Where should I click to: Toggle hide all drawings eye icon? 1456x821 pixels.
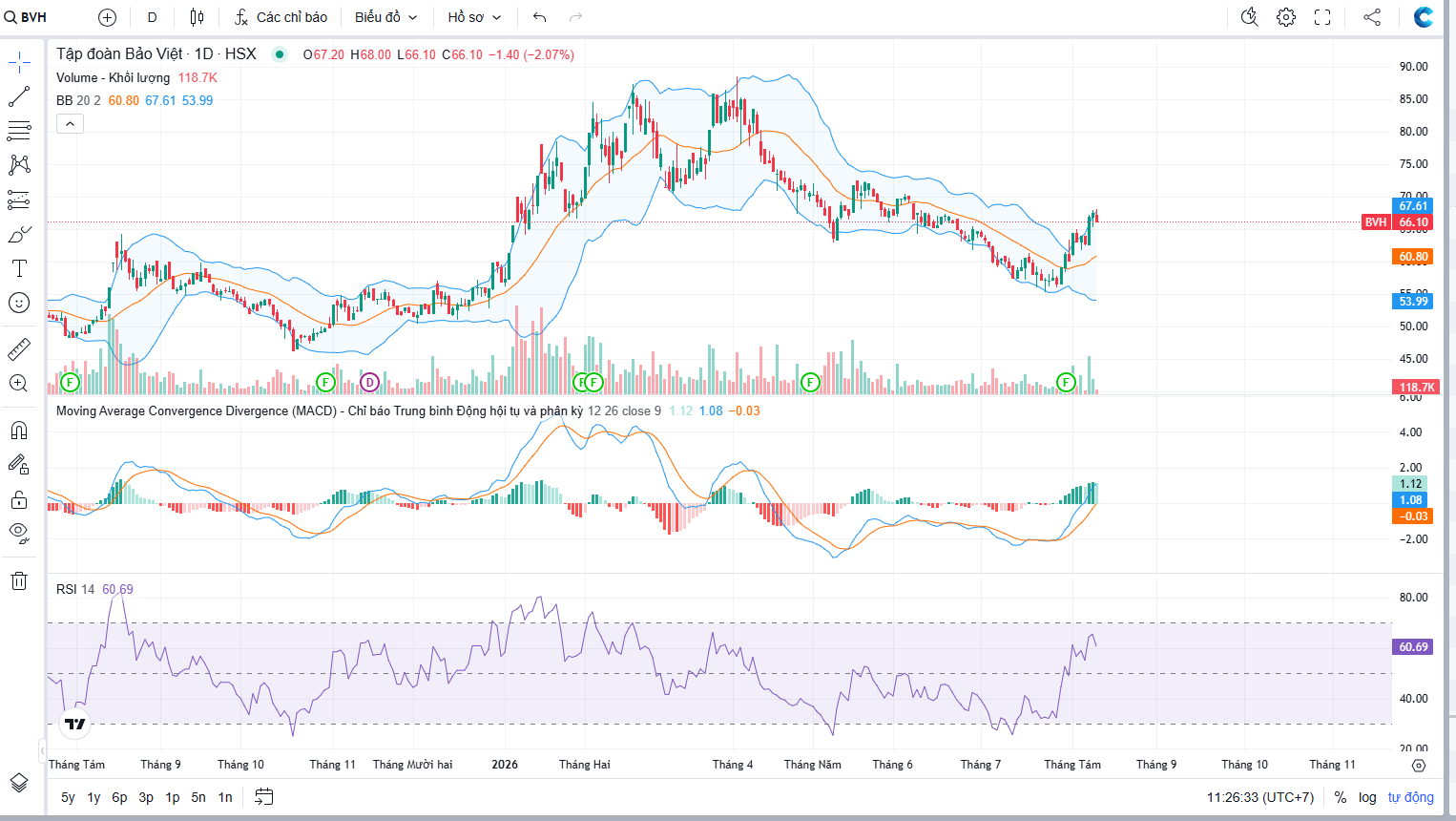[x=19, y=533]
